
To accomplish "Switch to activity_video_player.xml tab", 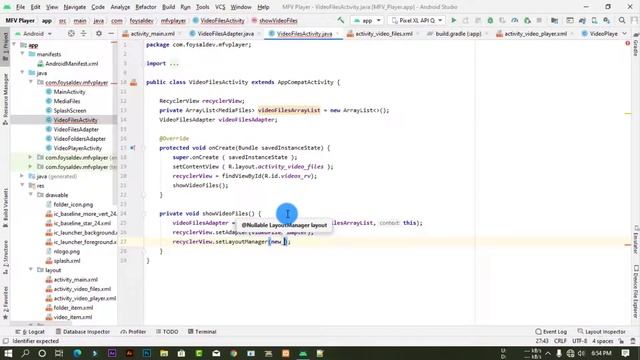I will point(535,33).
